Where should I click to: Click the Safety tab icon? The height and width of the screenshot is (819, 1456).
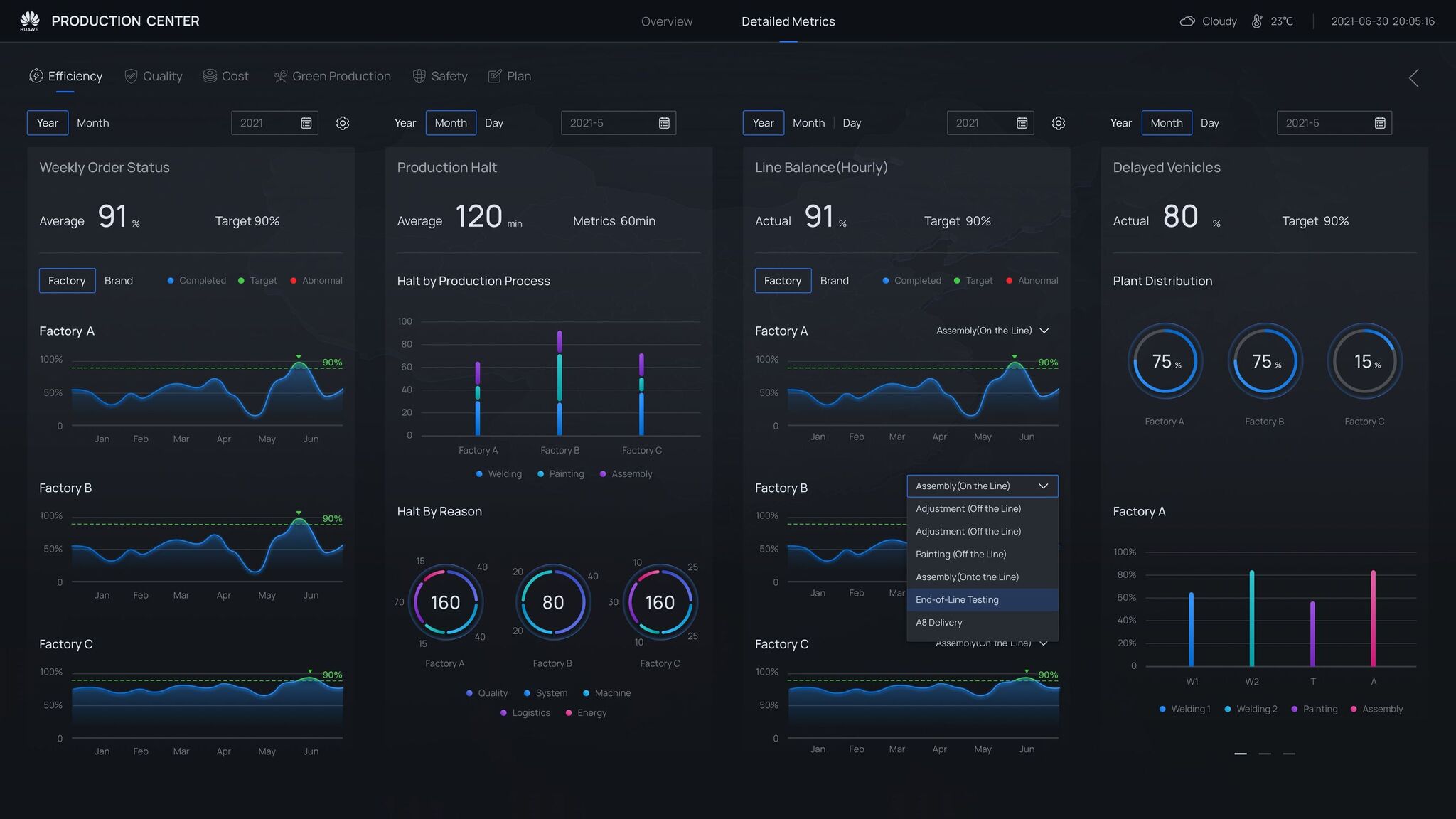tap(417, 75)
